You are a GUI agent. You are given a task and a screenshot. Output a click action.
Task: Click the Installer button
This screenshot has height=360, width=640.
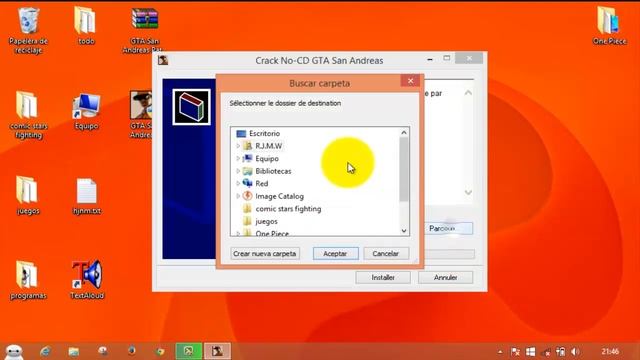pos(383,278)
